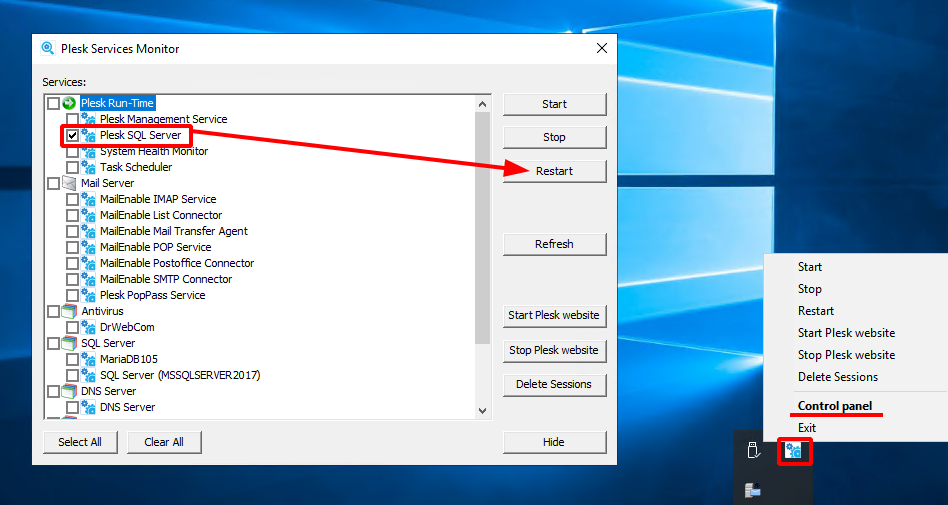
Task: Click the MariaDB105 service icon
Action: 88,359
